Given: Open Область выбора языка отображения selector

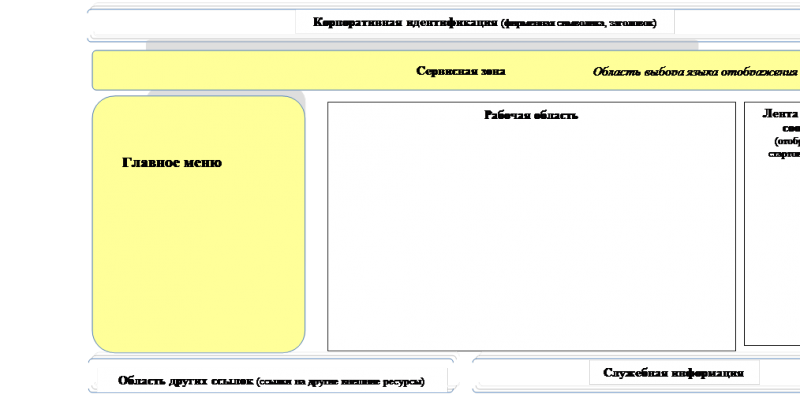Looking at the screenshot, I should (695, 72).
